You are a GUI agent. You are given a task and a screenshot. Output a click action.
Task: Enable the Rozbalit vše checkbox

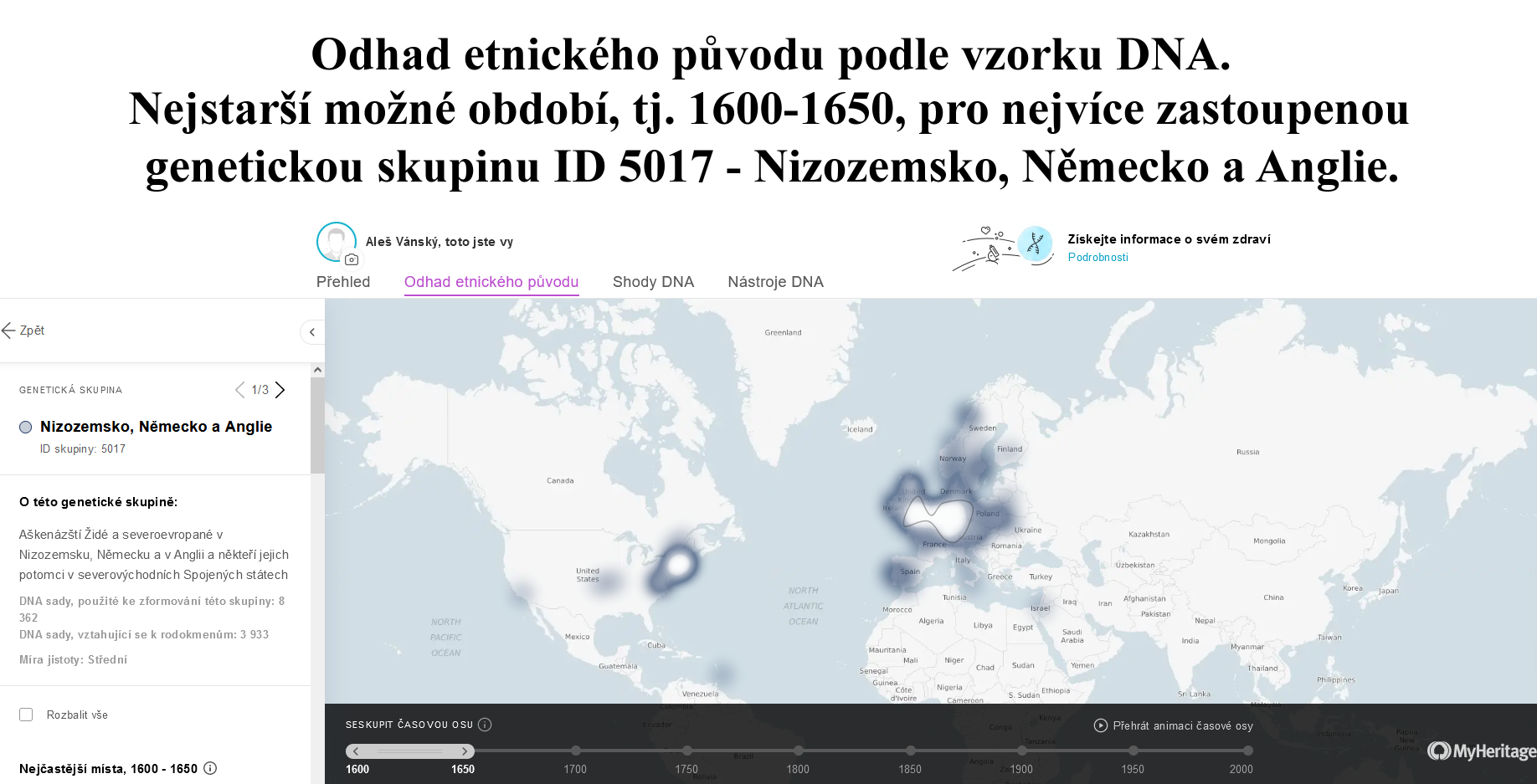(26, 715)
